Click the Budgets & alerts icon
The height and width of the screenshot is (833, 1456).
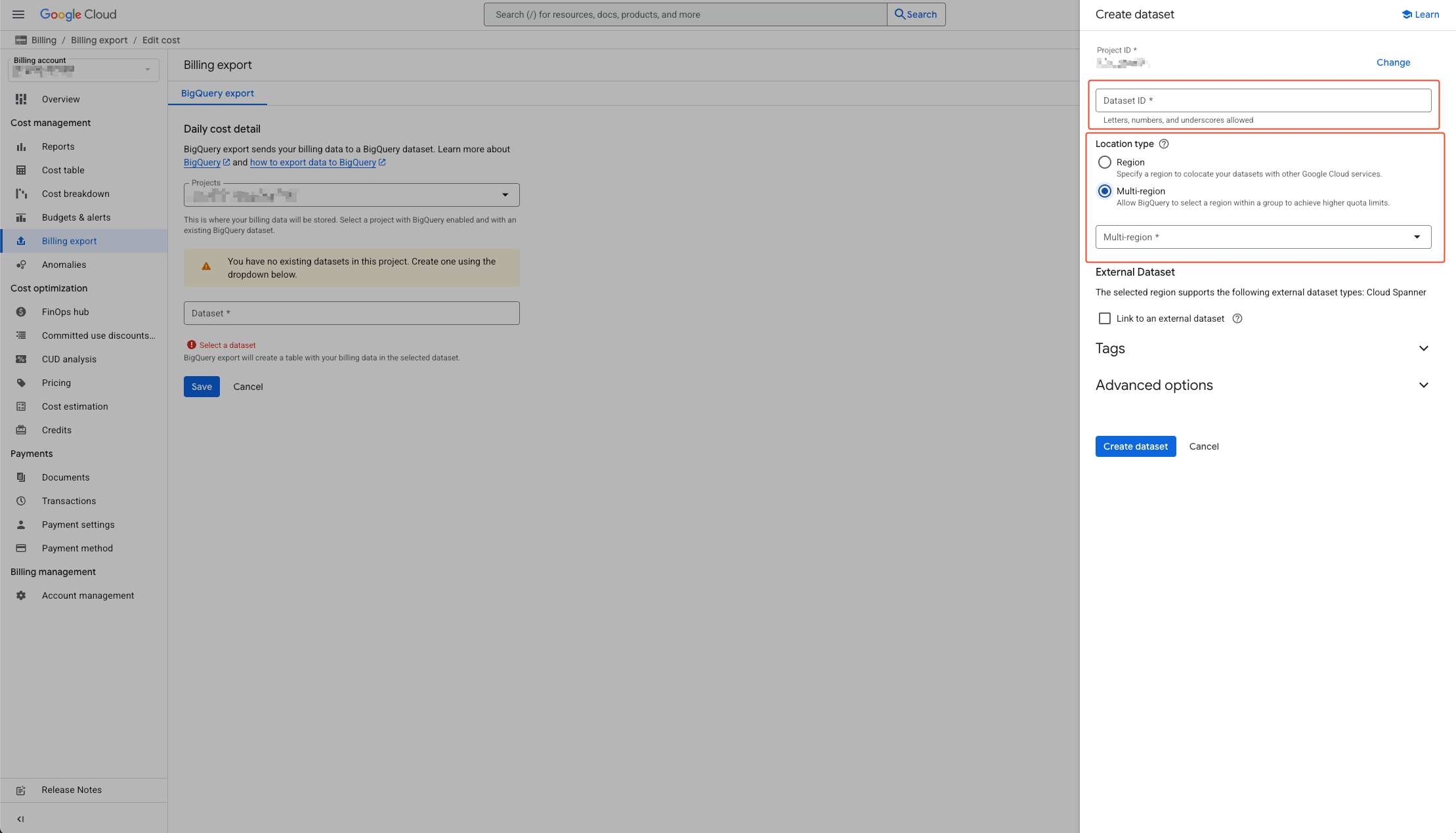click(21, 217)
